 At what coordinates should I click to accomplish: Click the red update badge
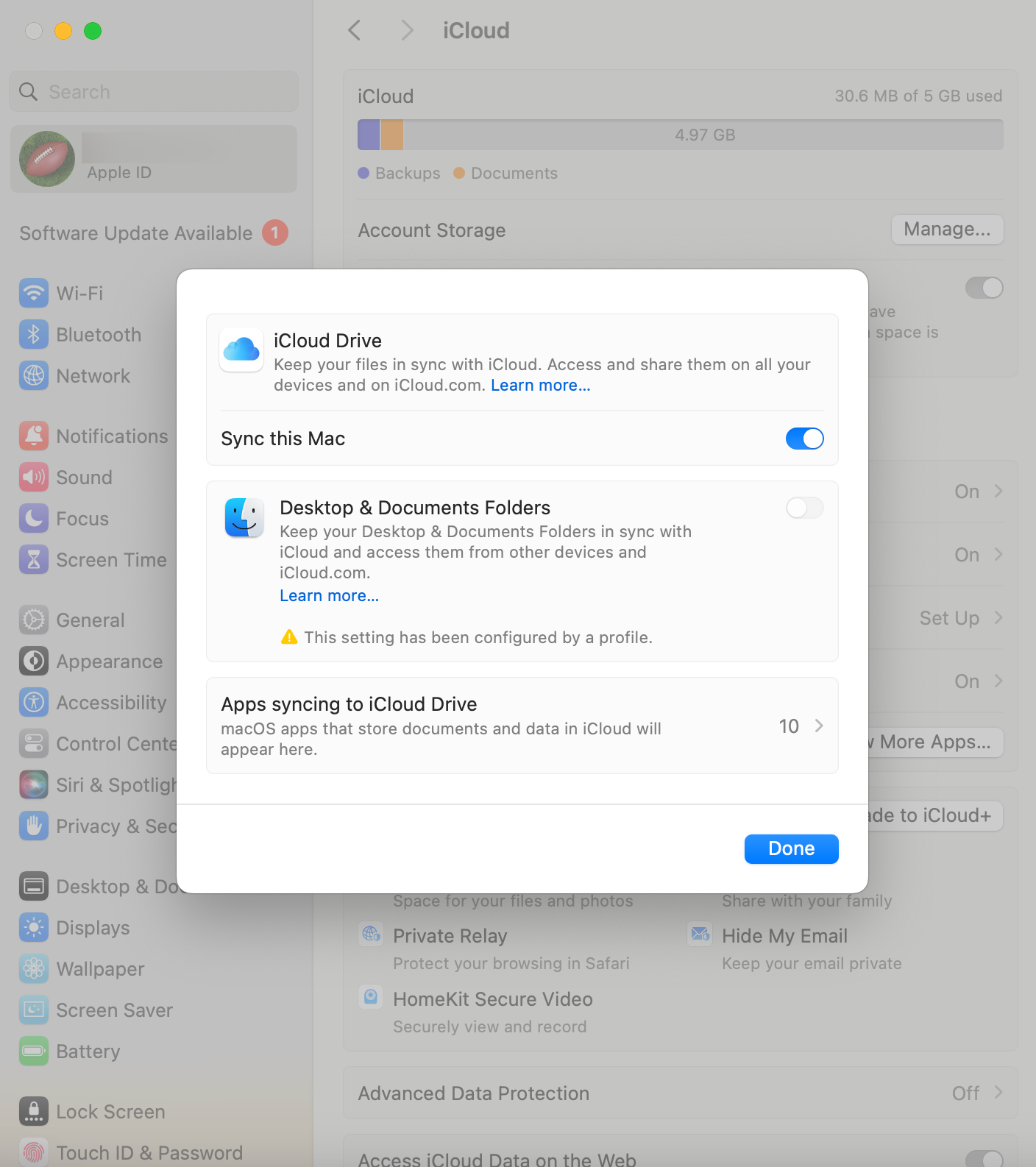pos(275,233)
